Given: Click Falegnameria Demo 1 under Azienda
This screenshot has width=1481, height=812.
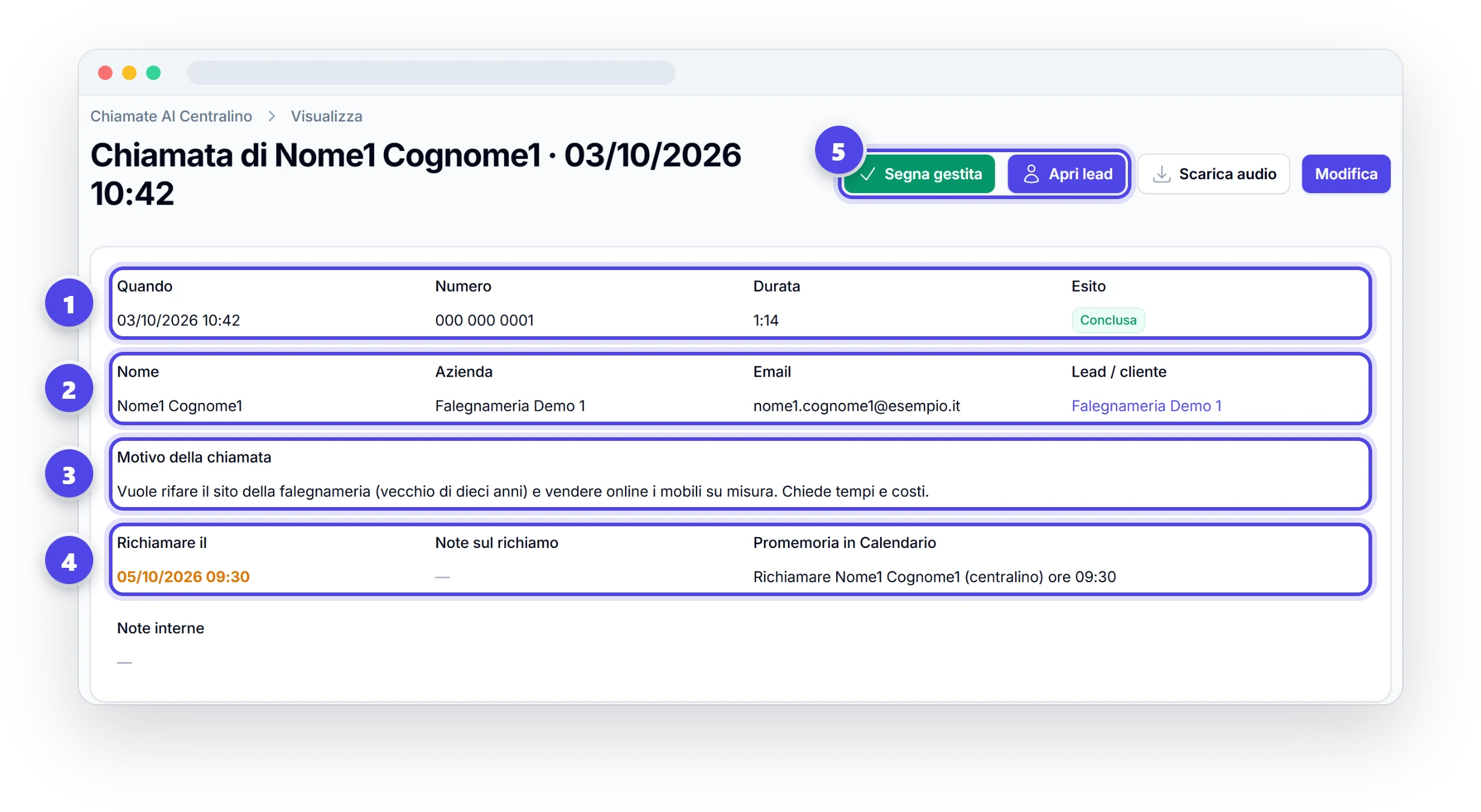Looking at the screenshot, I should [510, 406].
